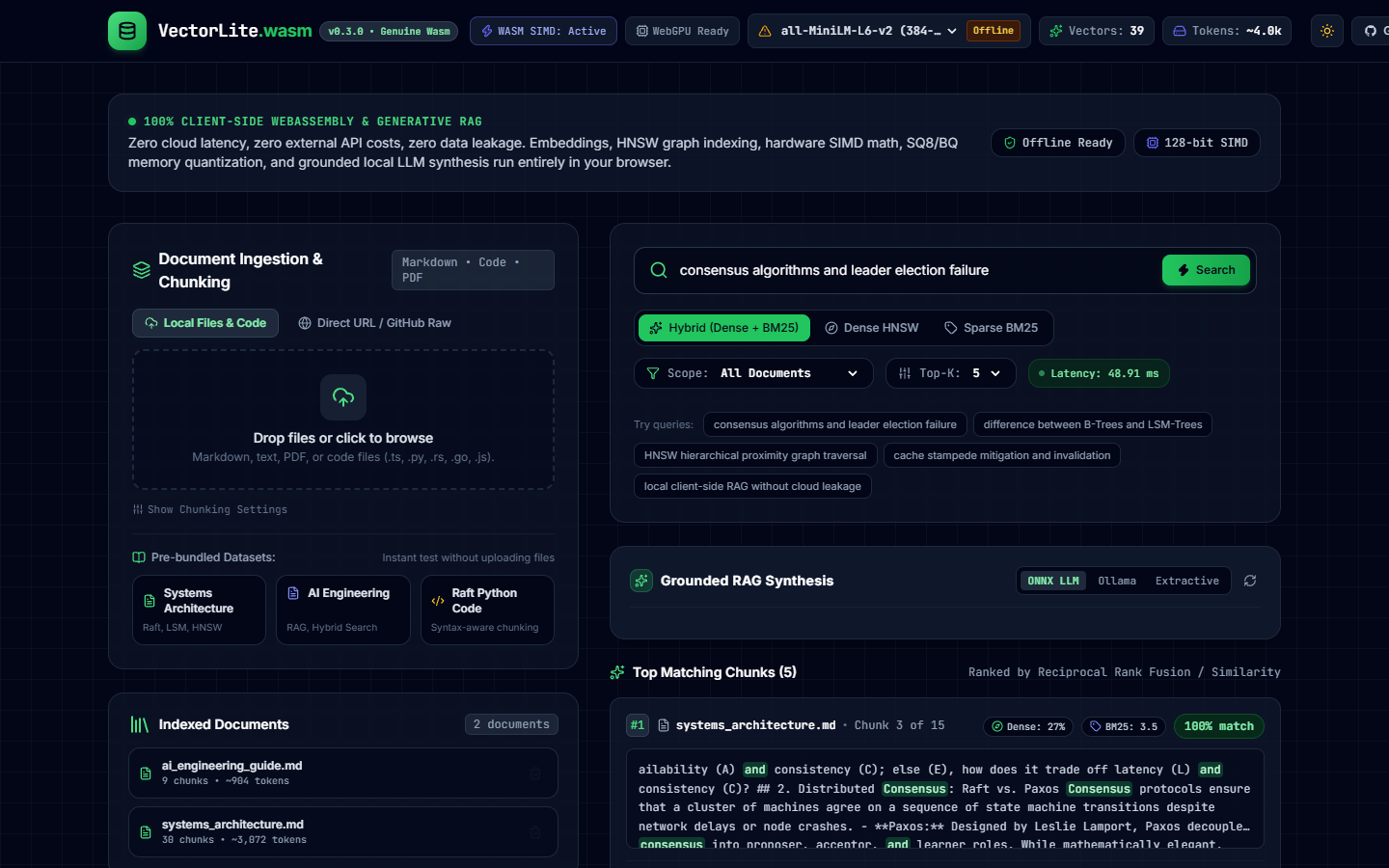This screenshot has width=1389, height=868.
Task: Select the Extractive synthesis mode
Action: click(1187, 581)
